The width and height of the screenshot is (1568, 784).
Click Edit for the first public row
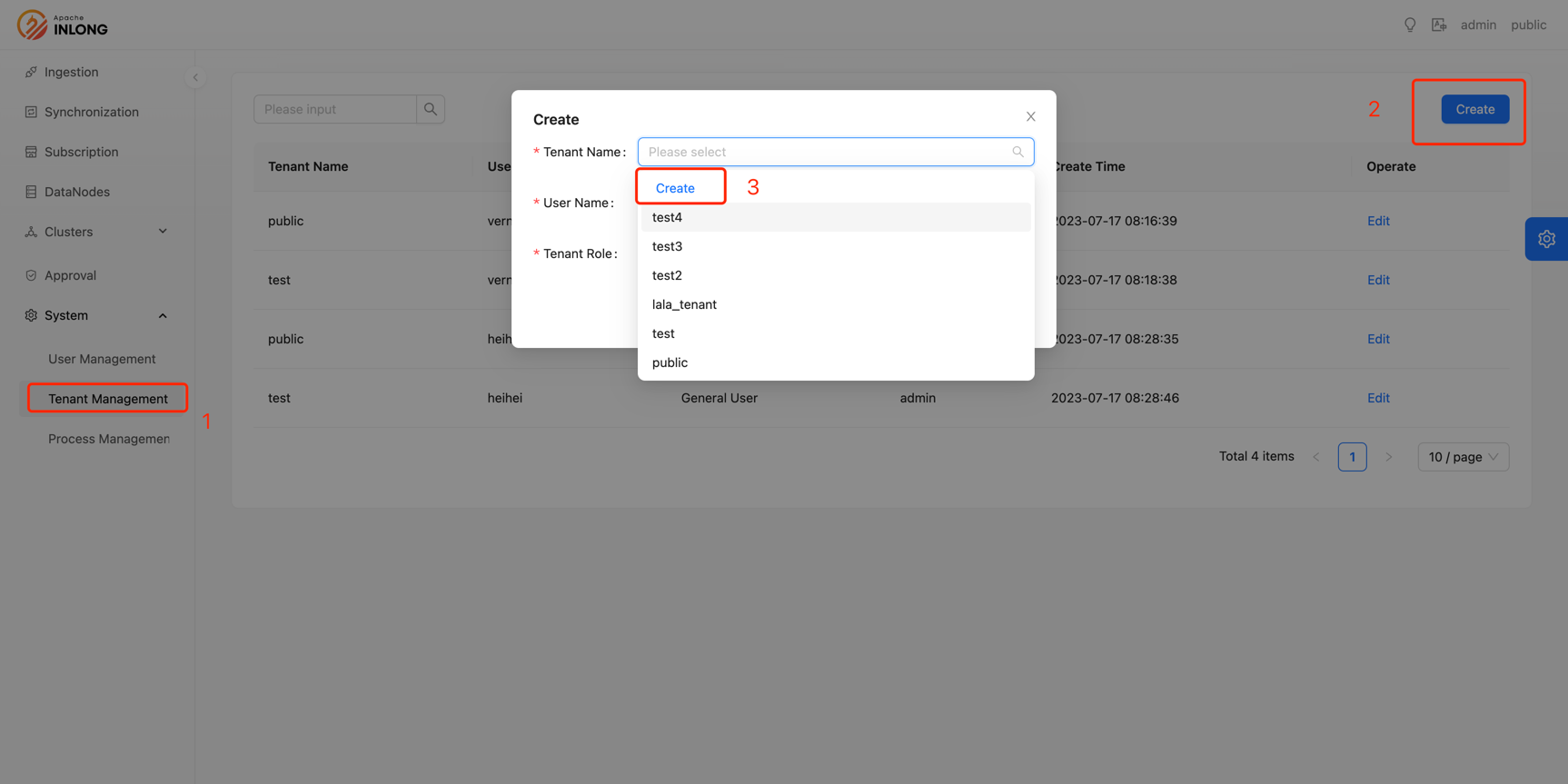pyautogui.click(x=1377, y=221)
